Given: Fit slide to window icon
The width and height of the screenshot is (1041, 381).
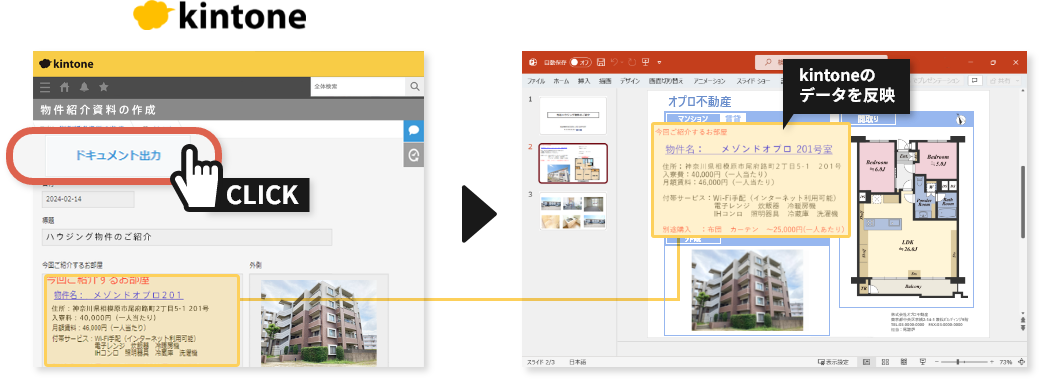Looking at the screenshot, I should point(1020,362).
